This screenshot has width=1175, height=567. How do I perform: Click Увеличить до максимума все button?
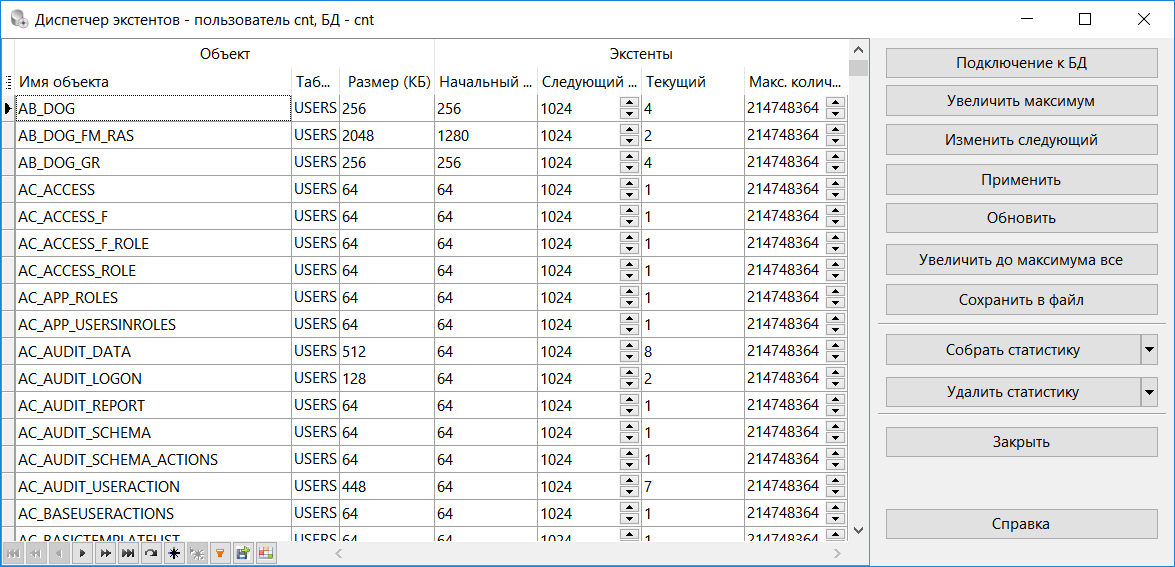click(1021, 260)
